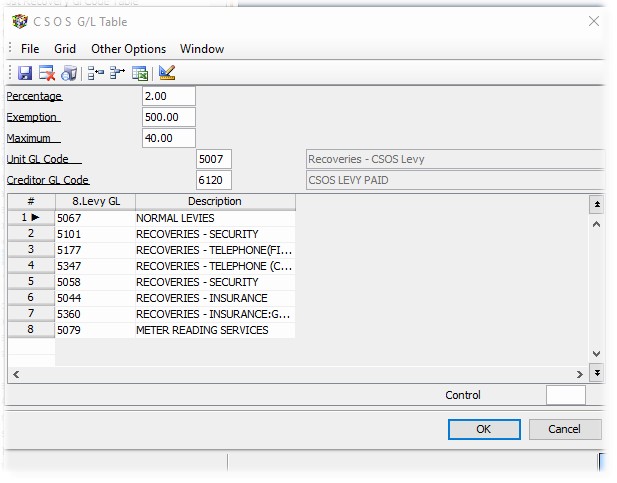The width and height of the screenshot is (617, 483).
Task: Click the remove grid row icon
Action: click(x=117, y=73)
